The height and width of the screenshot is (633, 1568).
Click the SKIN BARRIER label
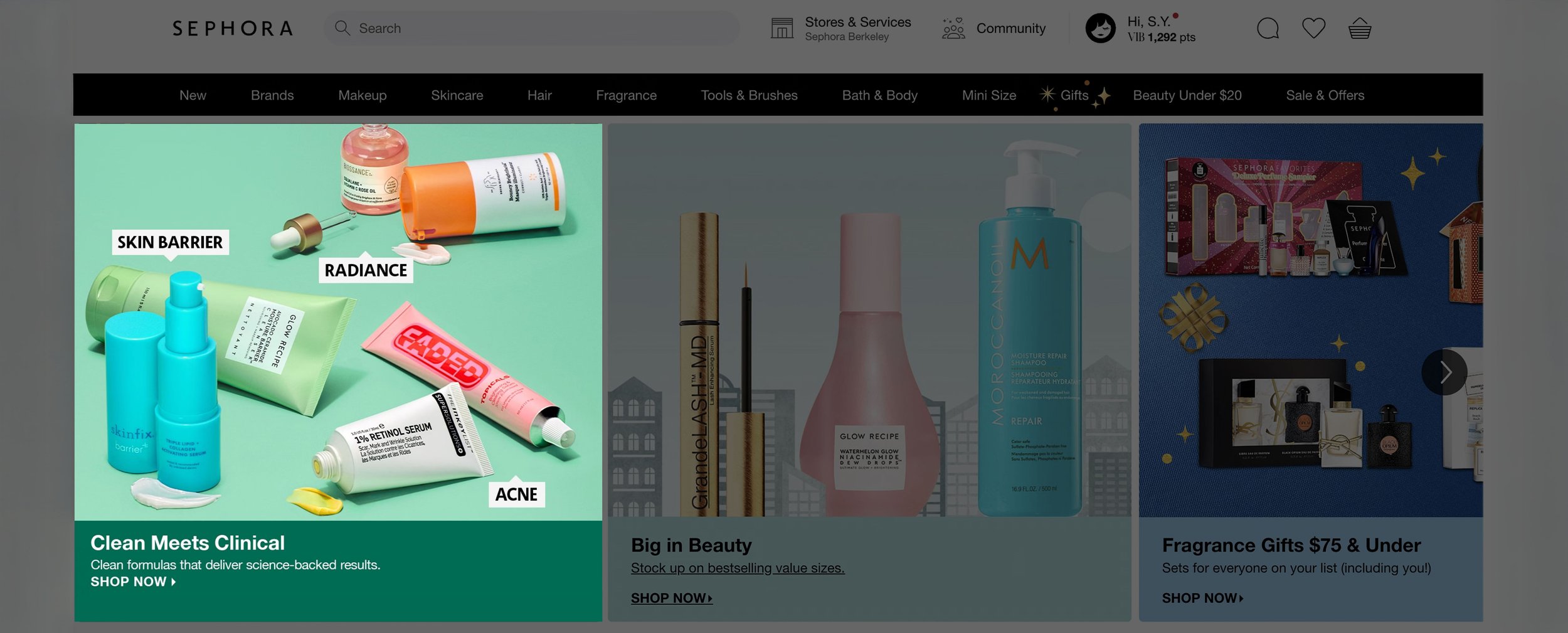[170, 242]
